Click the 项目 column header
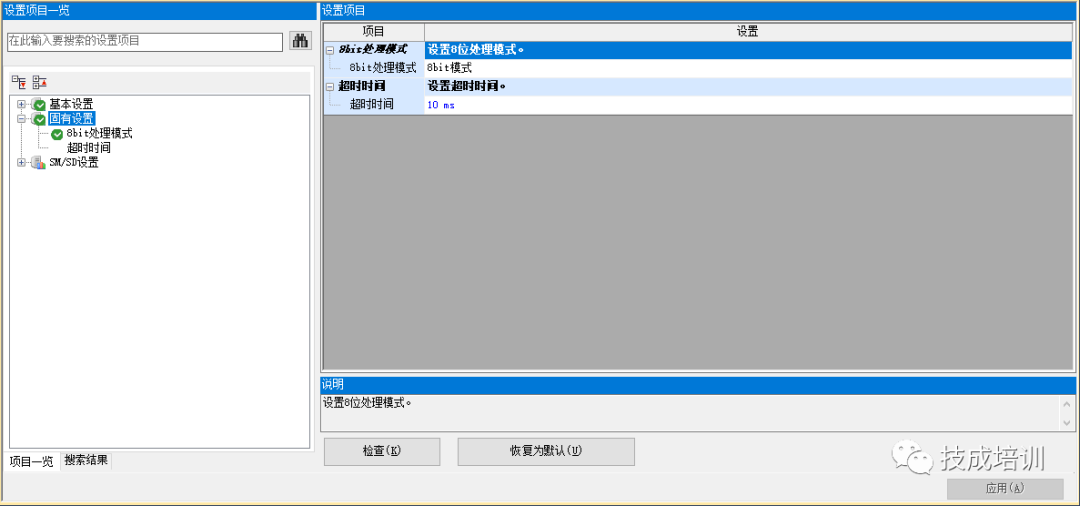Image resolution: width=1080 pixels, height=506 pixels. click(374, 32)
